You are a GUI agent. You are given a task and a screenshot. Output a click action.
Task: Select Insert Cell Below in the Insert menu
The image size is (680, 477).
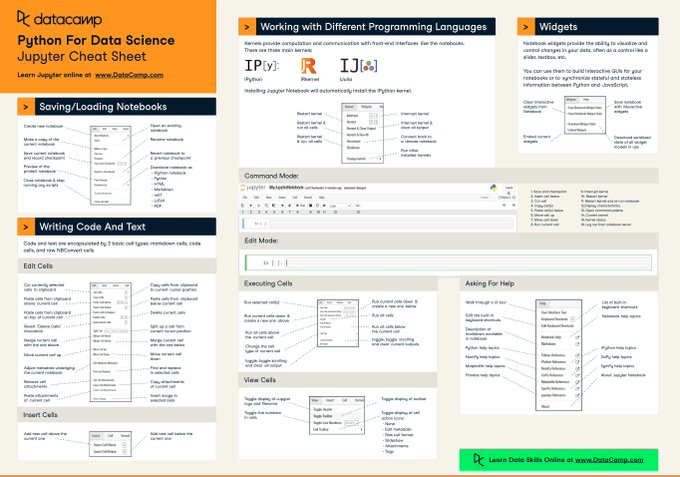[x=105, y=451]
